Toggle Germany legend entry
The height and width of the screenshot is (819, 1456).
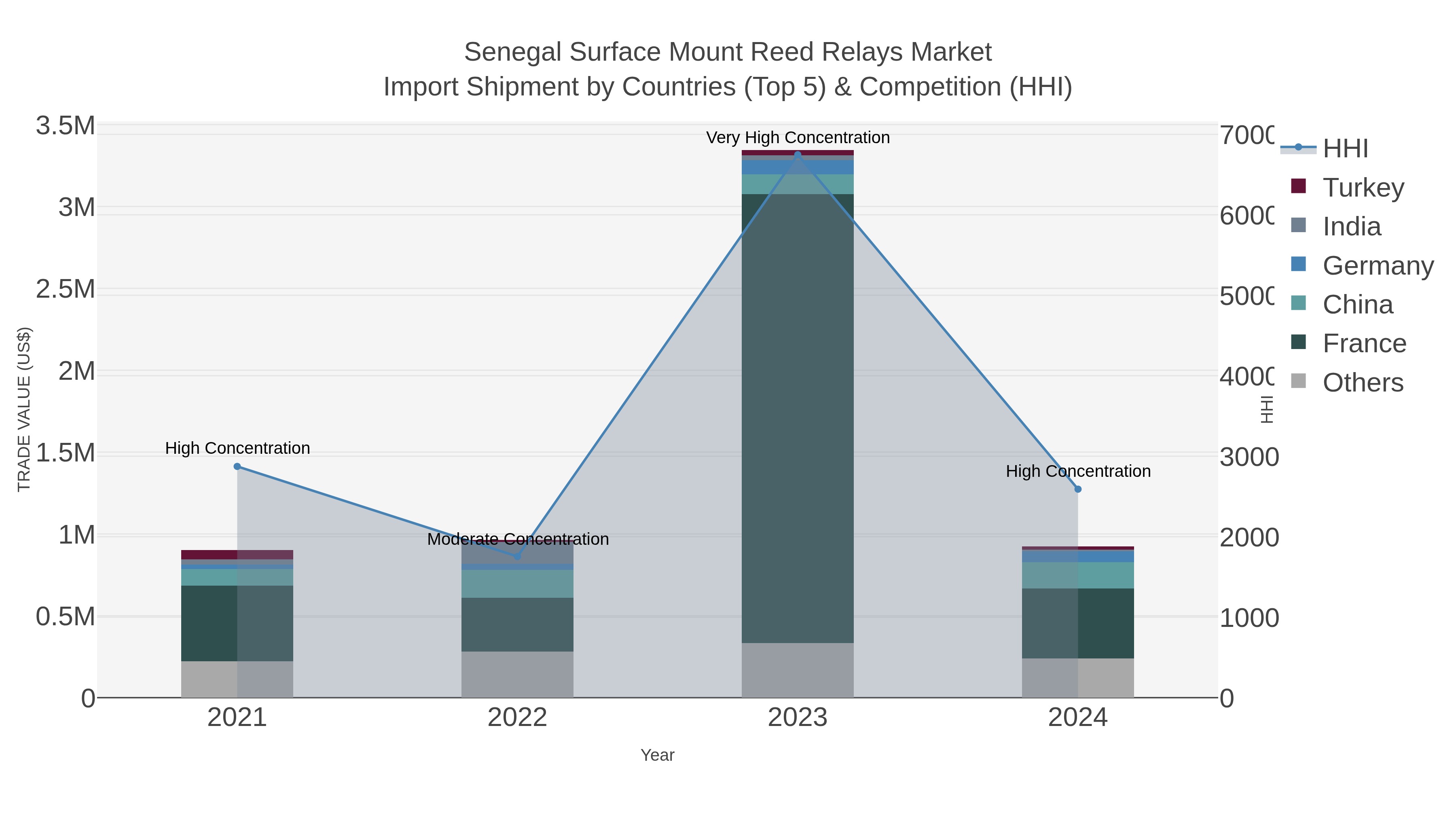[1363, 265]
